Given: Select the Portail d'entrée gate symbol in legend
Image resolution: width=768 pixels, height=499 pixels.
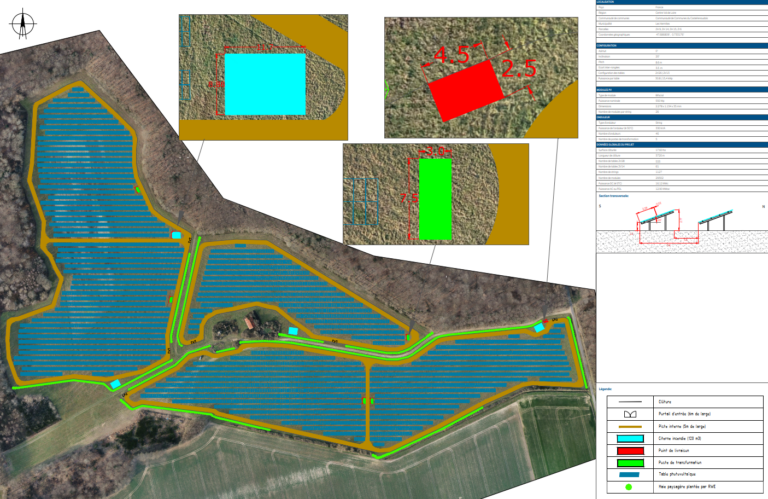Looking at the screenshot, I should [629, 412].
